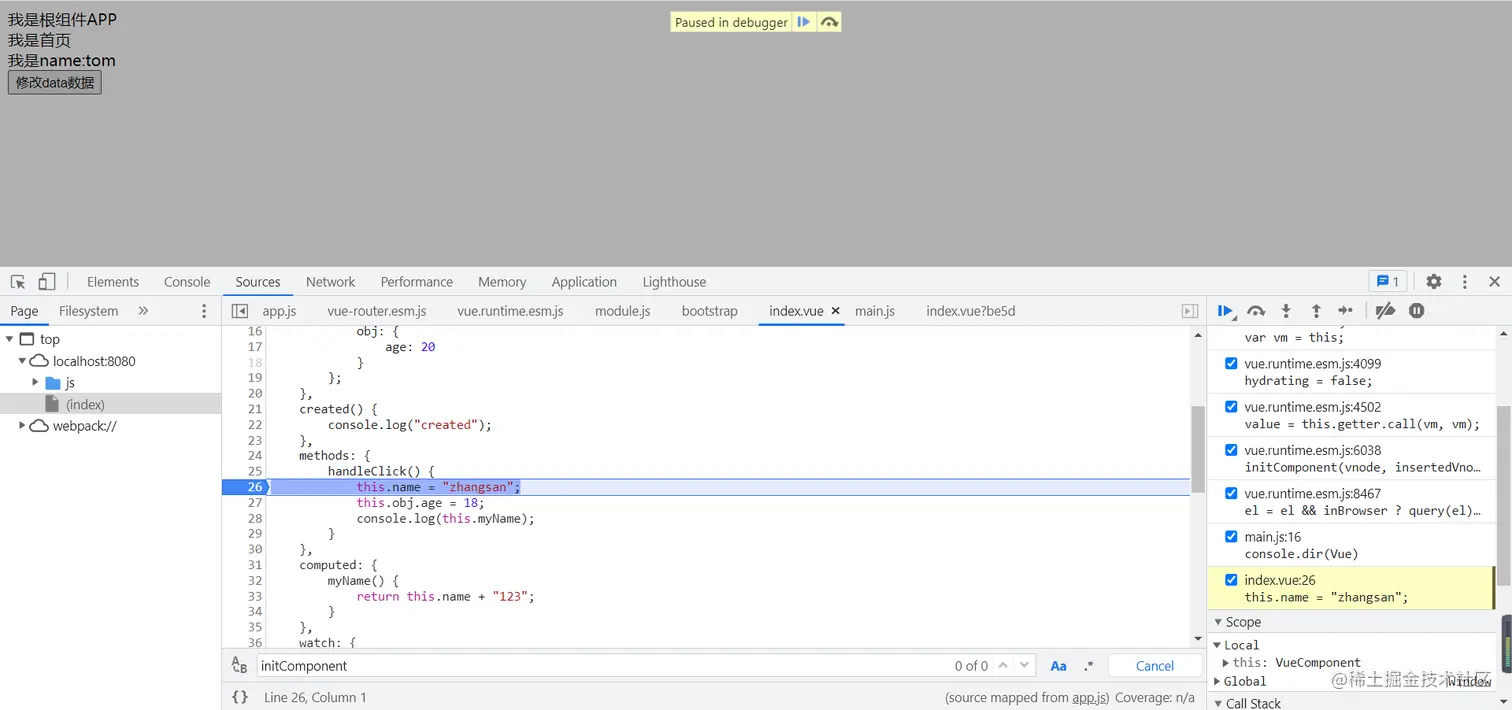1512x710 pixels.
Task: Open the app.js file tab
Action: (279, 311)
